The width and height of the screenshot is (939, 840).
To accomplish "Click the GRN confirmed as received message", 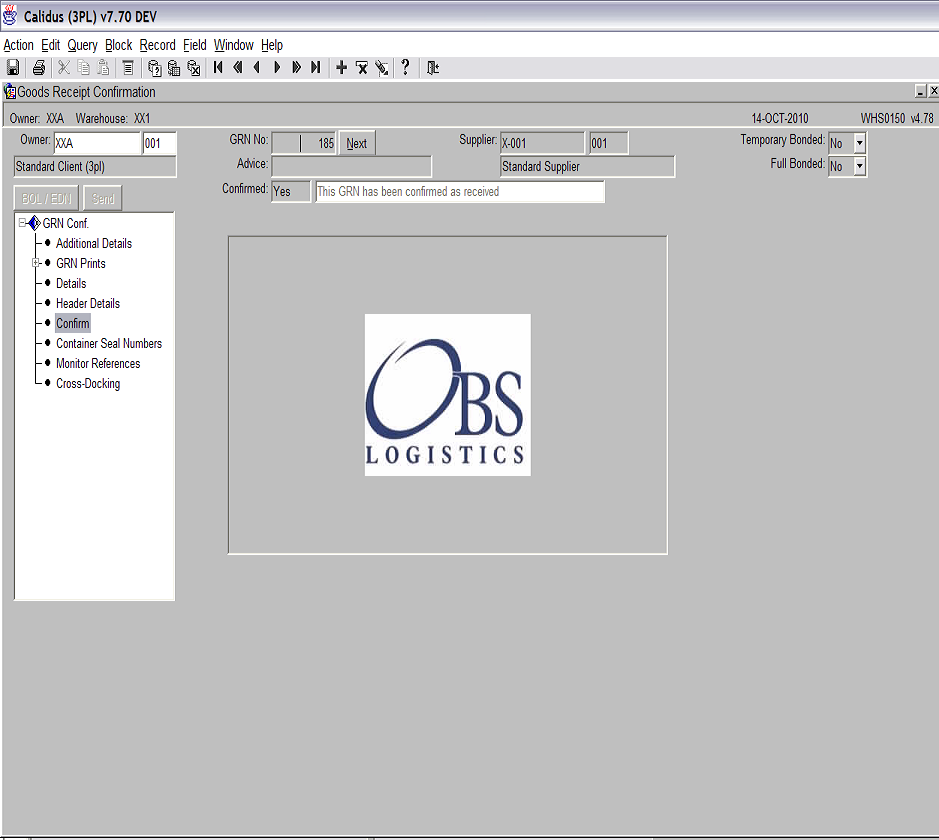I will 460,192.
